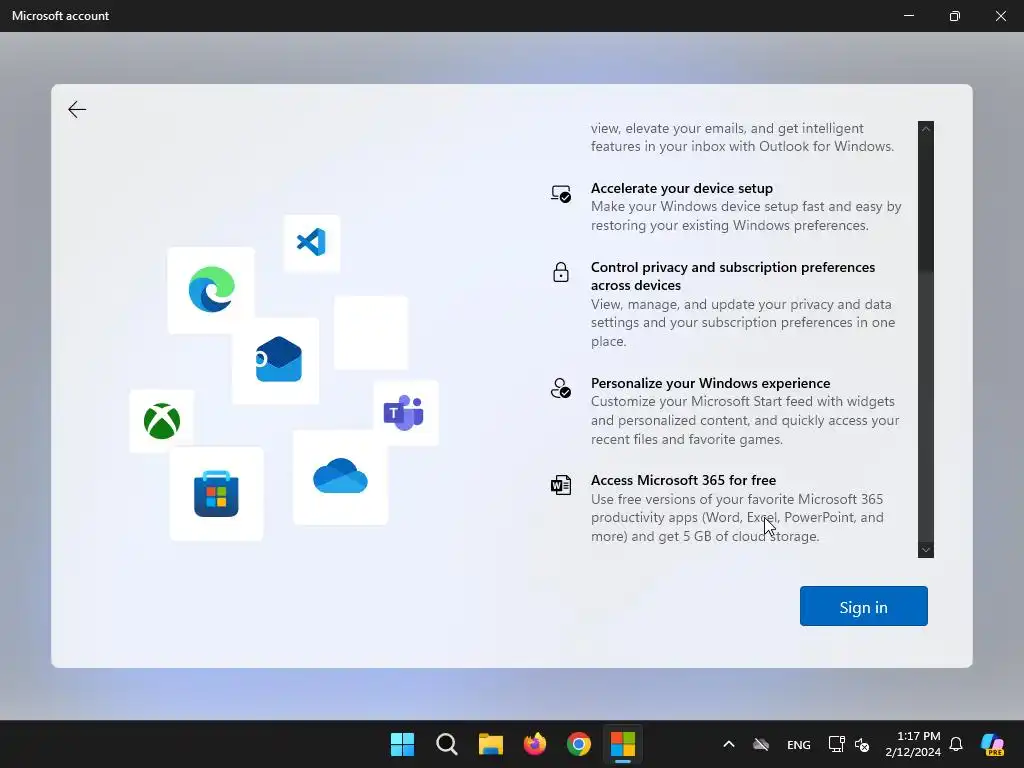This screenshot has height=768, width=1024.
Task: Launch Firefox from the taskbar
Action: coord(535,744)
